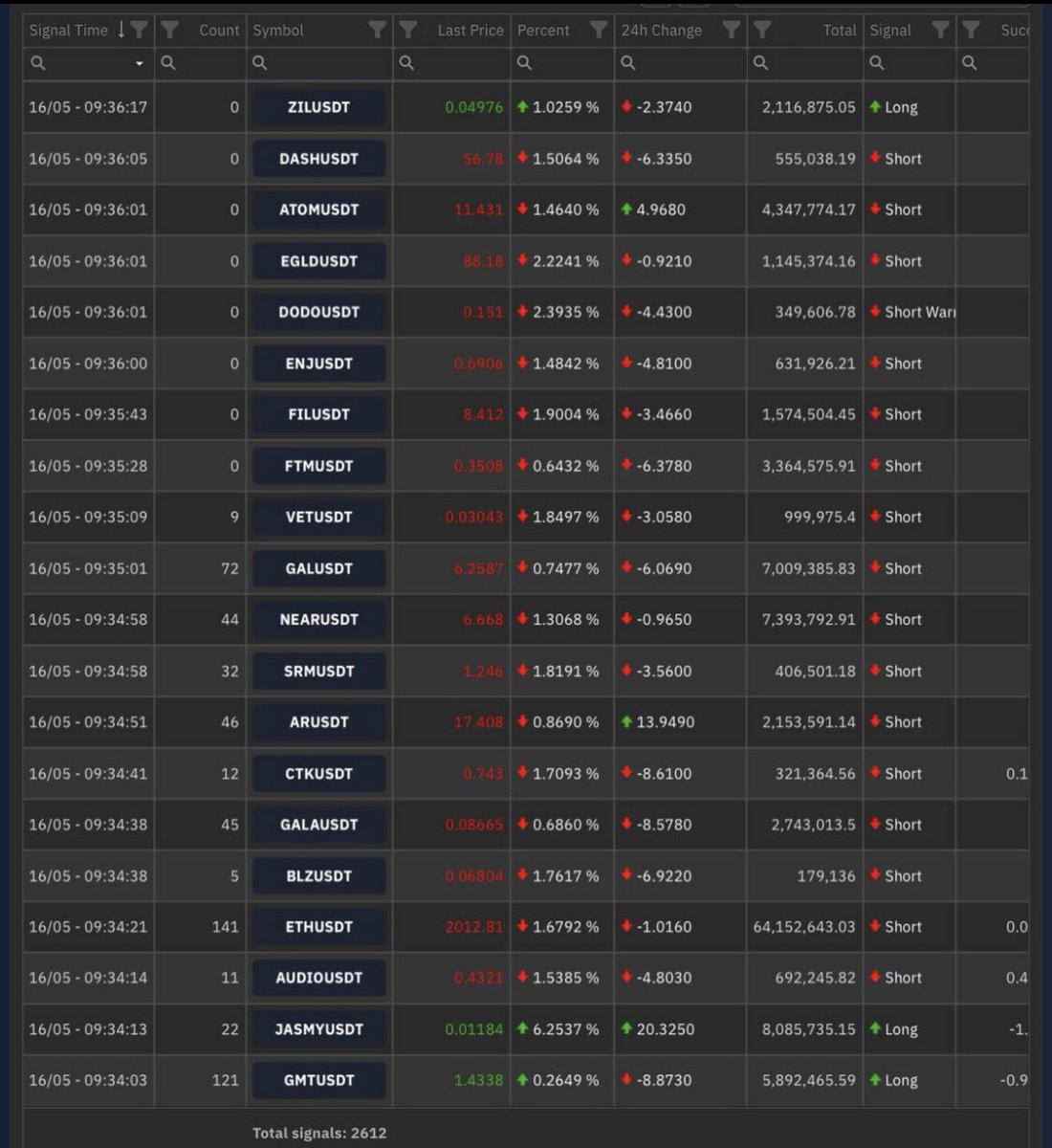Screen dimensions: 1052x1148
Task: Click the filter icon on the Symbol column
Action: coord(378,30)
